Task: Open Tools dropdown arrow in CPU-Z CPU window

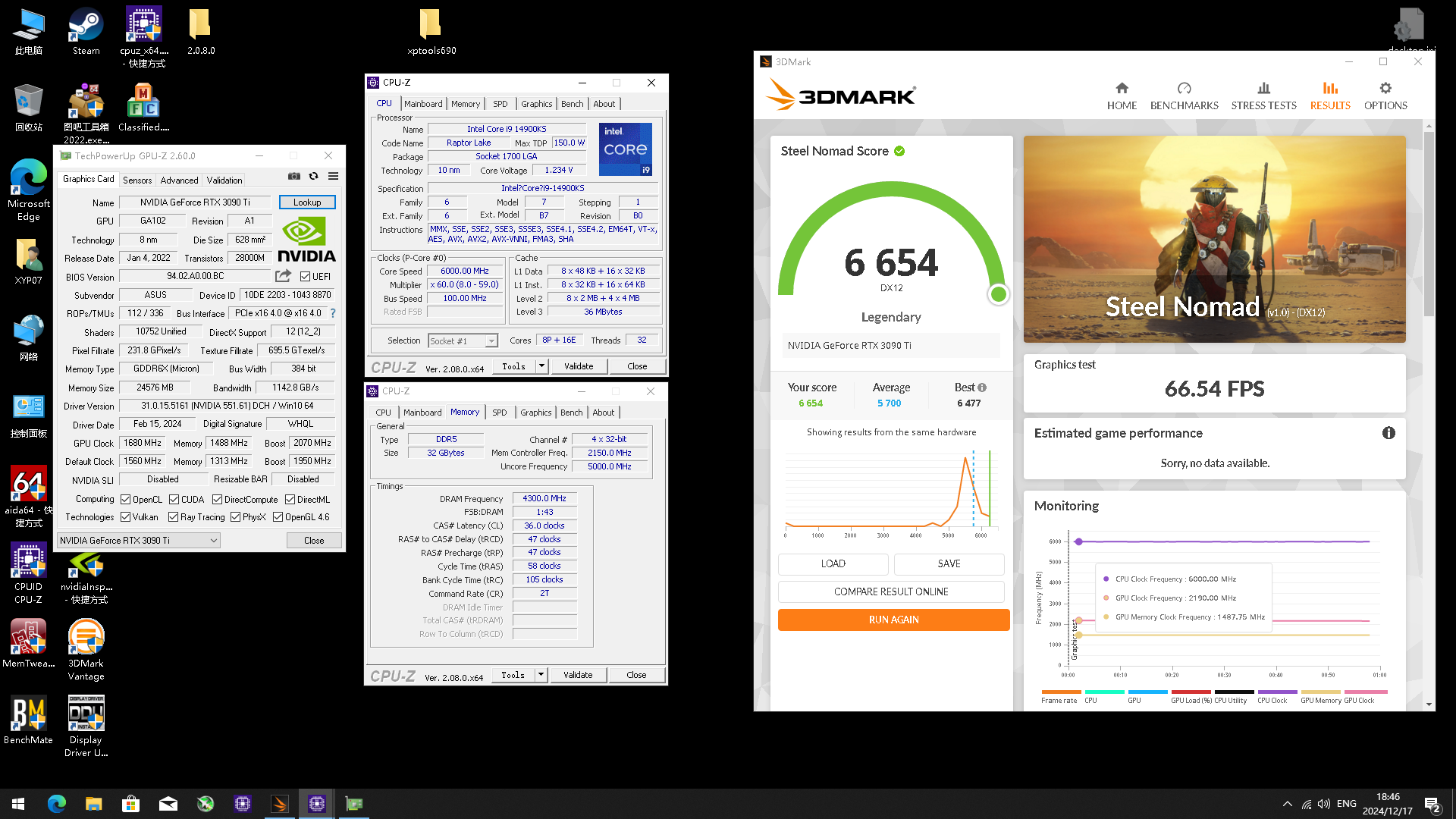Action: 541,366
